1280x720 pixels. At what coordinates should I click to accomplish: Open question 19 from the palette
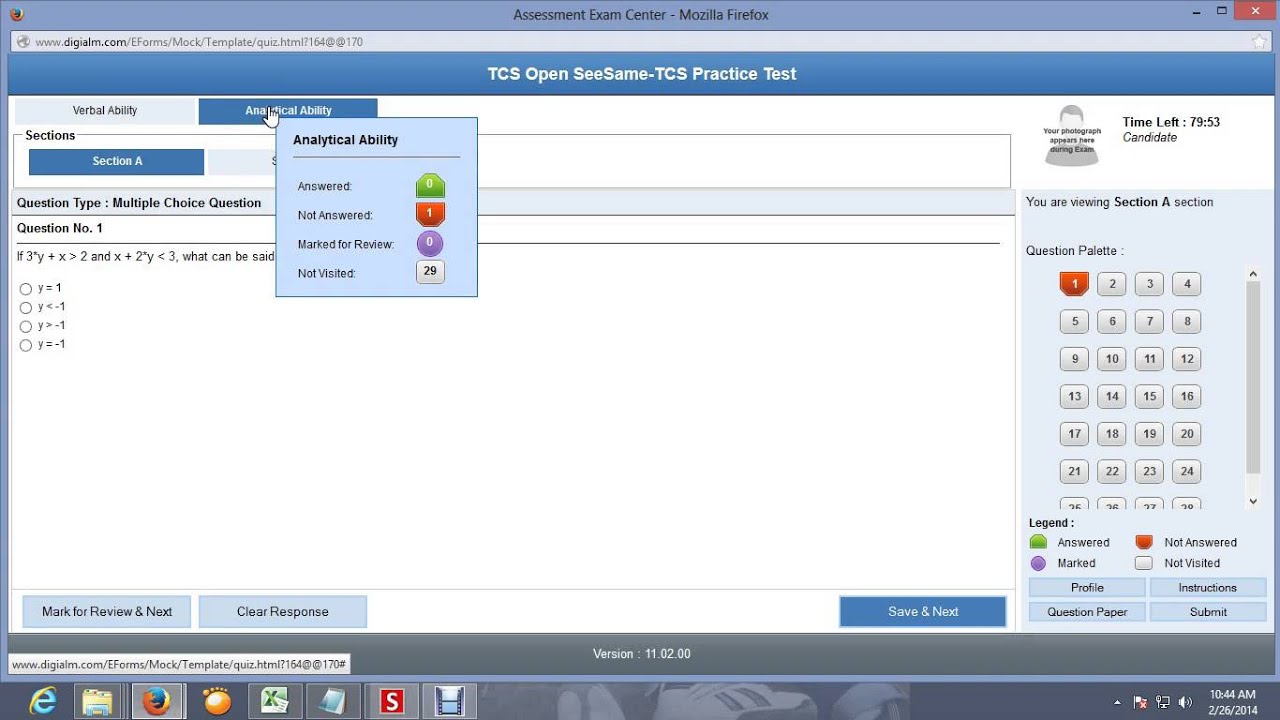1150,434
